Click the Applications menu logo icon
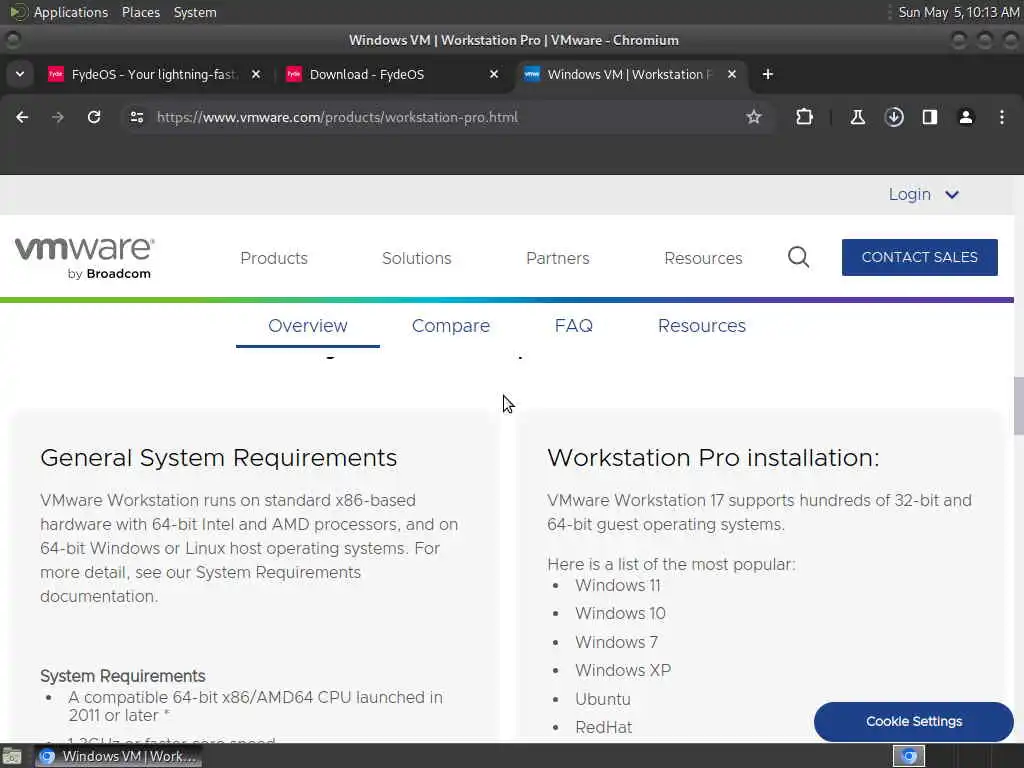Screen dimensions: 1024x768 pos(18,12)
